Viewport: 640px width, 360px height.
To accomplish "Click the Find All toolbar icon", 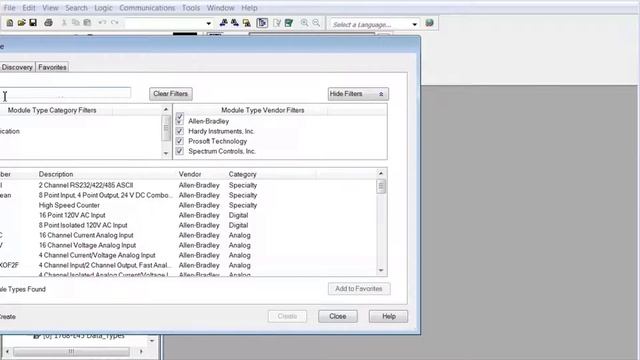I will (247, 23).
